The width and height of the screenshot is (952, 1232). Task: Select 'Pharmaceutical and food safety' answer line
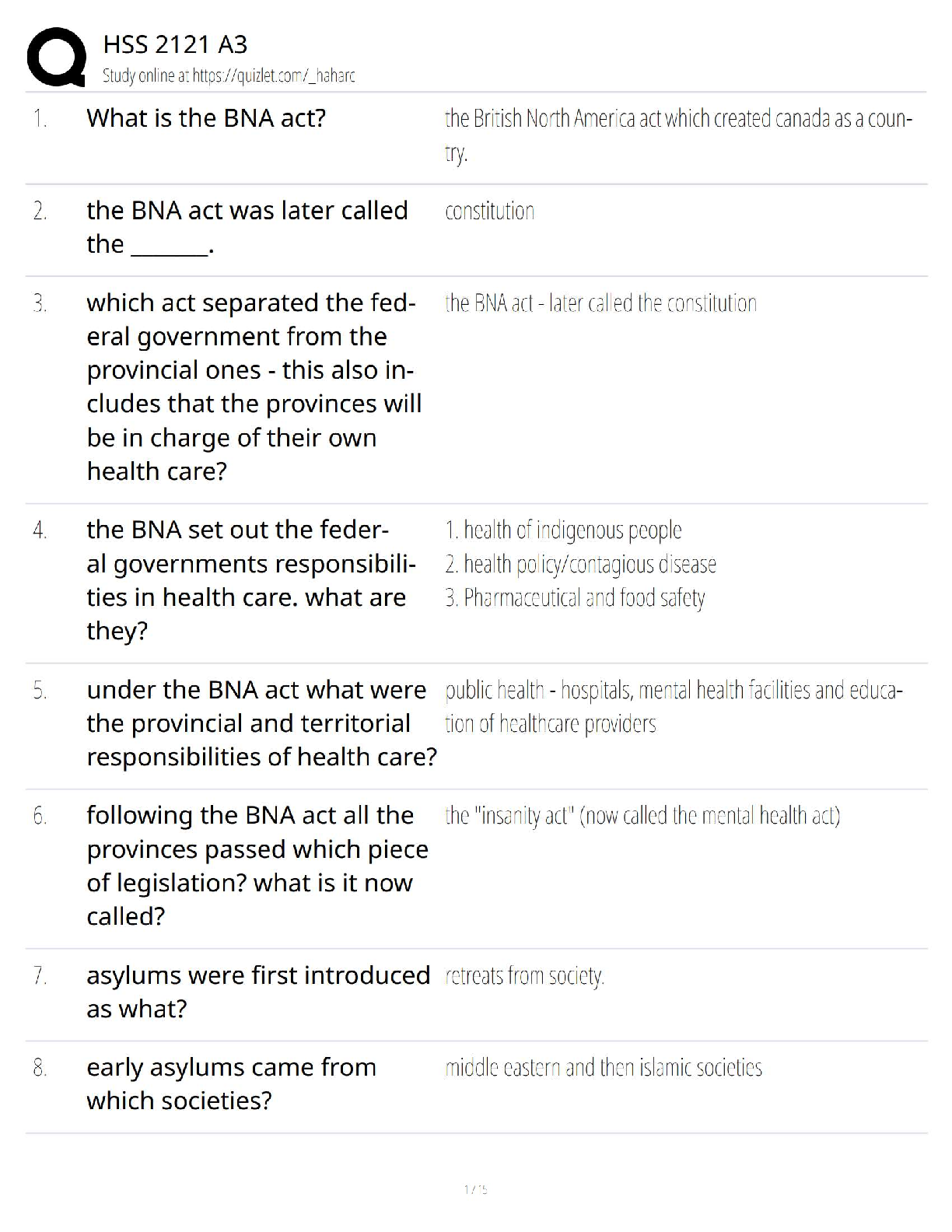[575, 597]
